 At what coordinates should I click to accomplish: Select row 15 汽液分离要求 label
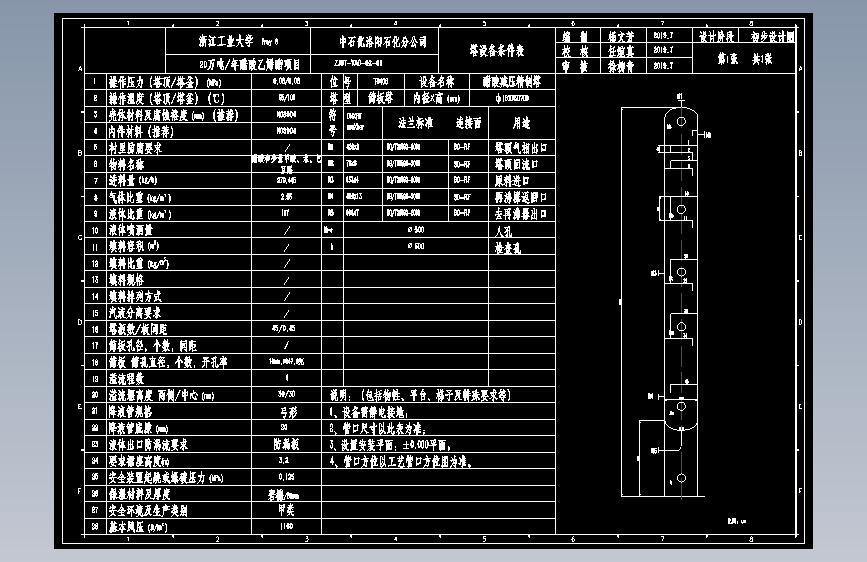(135, 313)
